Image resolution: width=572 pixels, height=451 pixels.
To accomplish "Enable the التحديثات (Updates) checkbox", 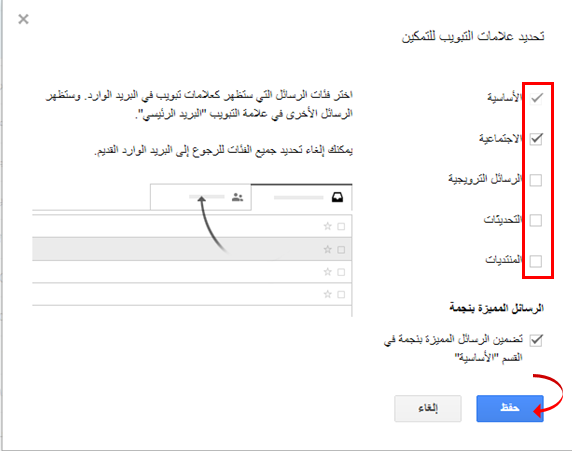I will 536,220.
